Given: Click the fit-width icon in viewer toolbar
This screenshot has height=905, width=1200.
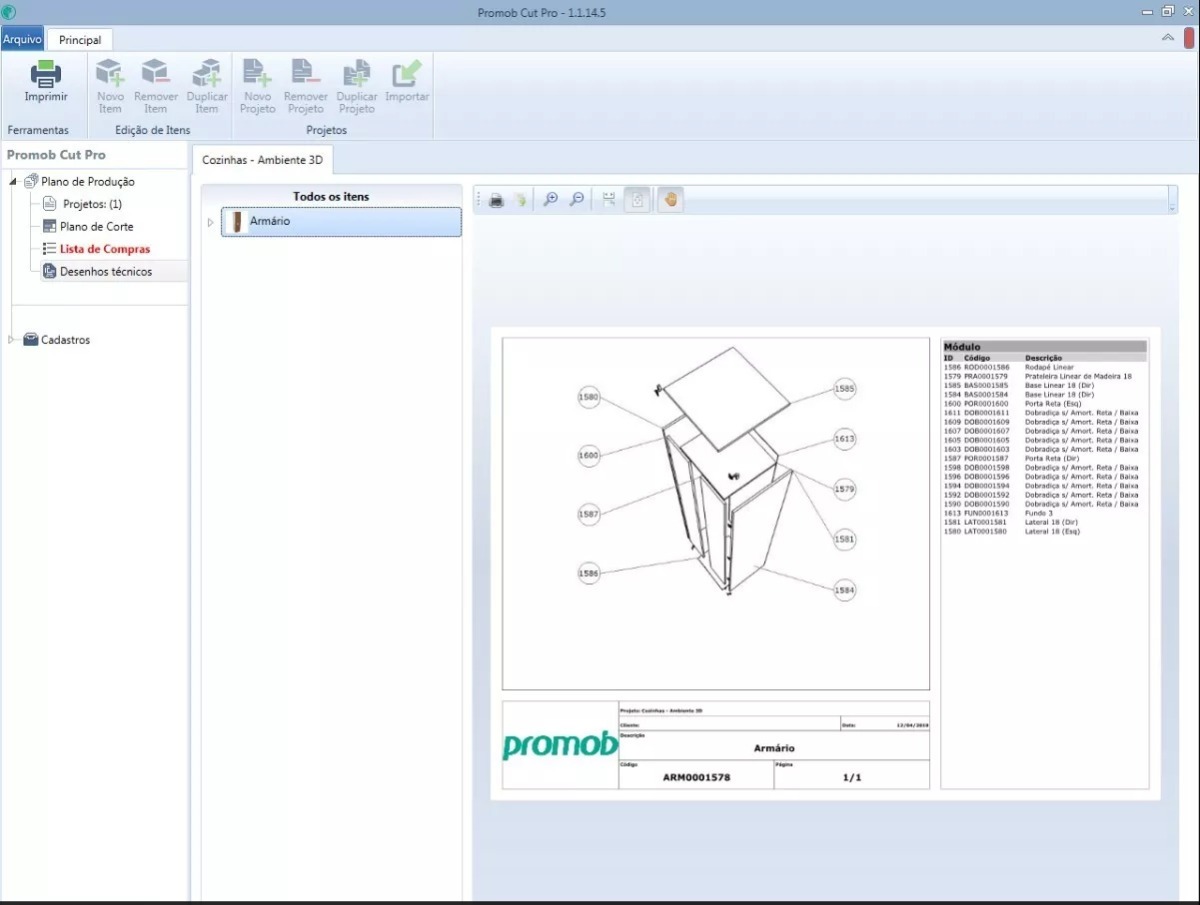Looking at the screenshot, I should coord(609,200).
